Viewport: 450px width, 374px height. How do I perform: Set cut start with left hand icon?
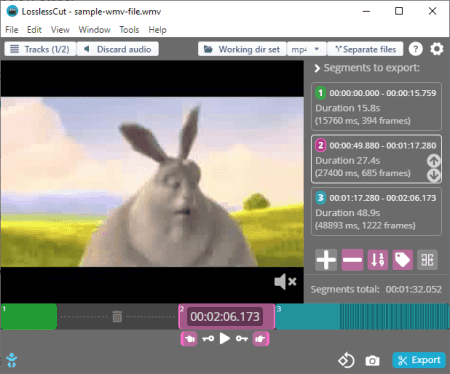[189, 339]
